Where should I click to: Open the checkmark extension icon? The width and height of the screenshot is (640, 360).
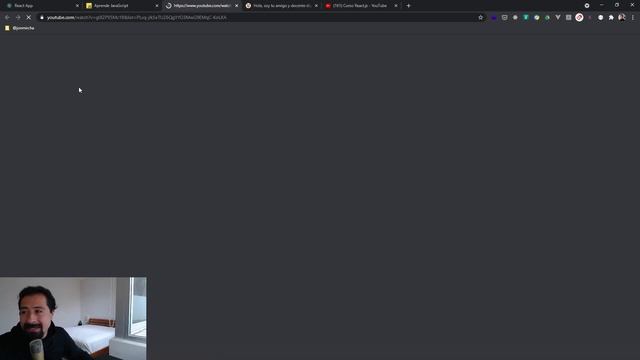[537, 18]
